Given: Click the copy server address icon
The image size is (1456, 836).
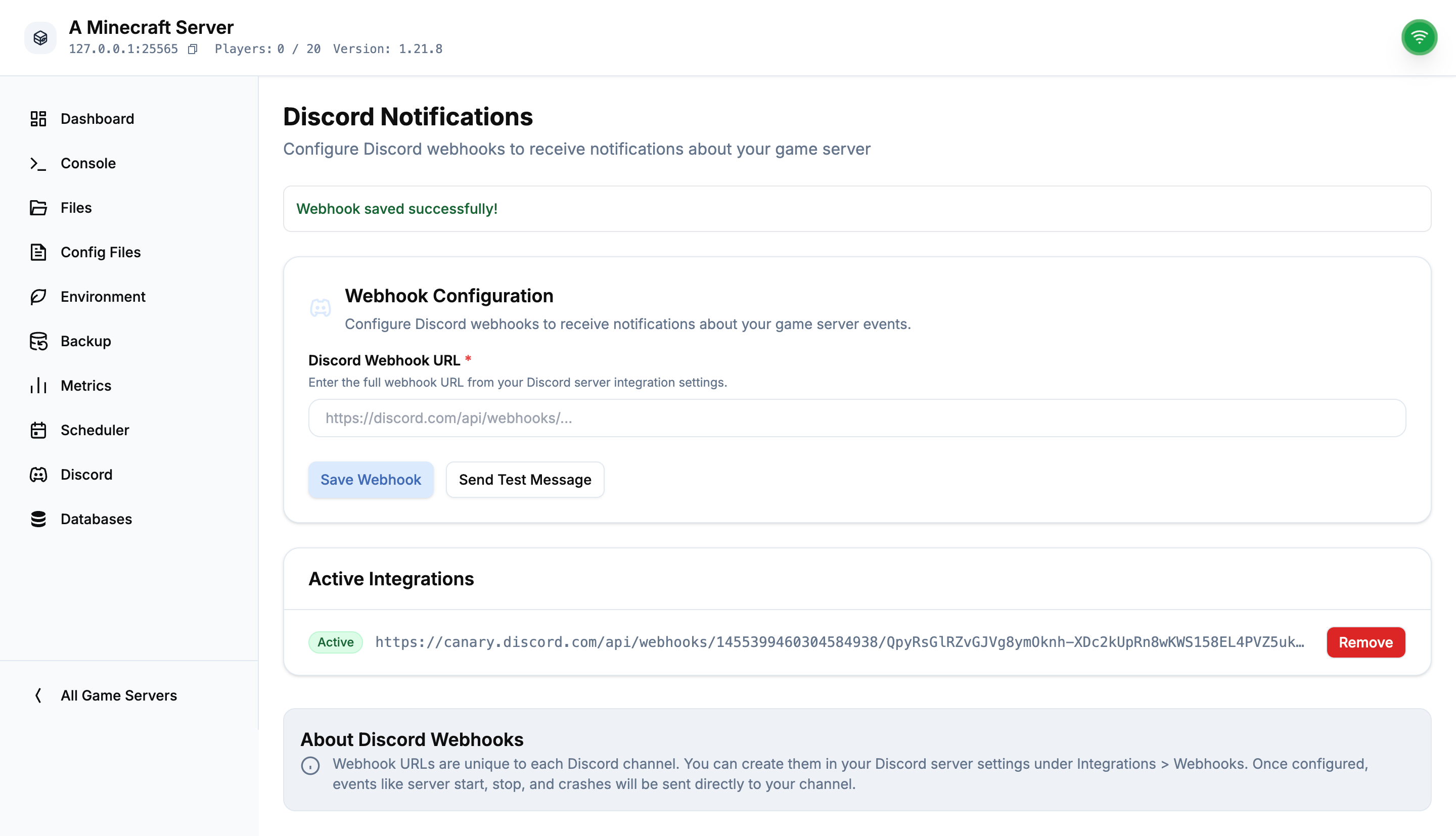Looking at the screenshot, I should point(193,50).
